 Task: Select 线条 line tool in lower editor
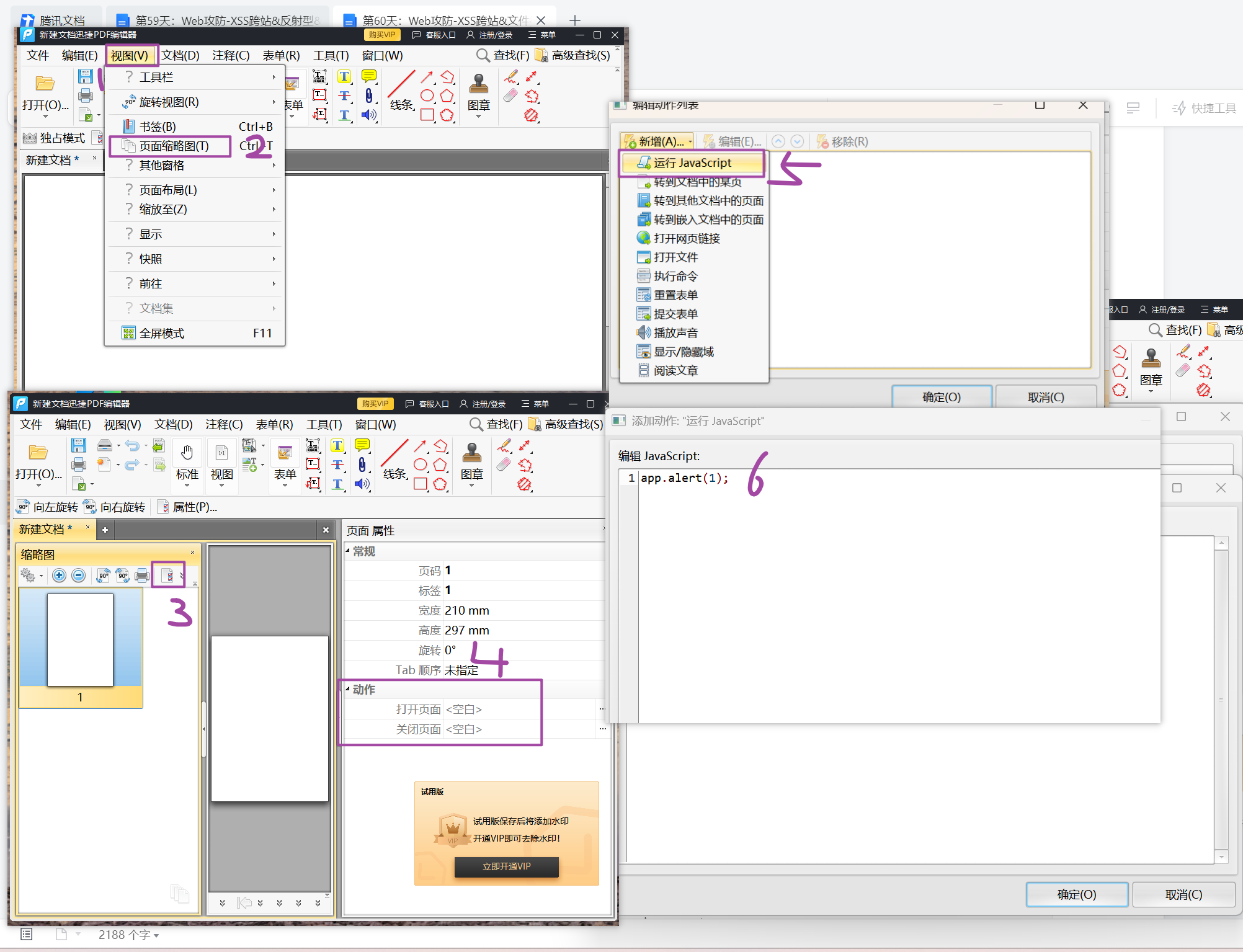click(x=394, y=460)
